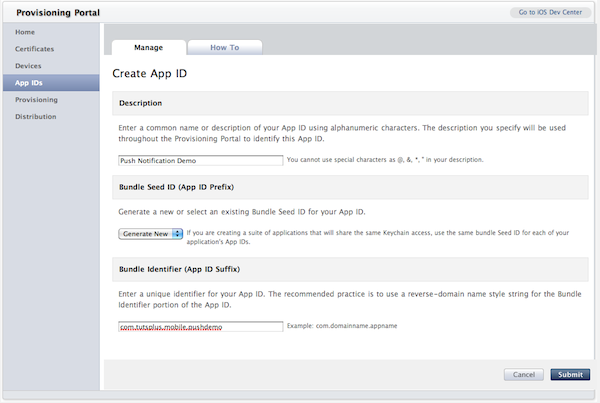Open the Devices section

tap(28, 66)
